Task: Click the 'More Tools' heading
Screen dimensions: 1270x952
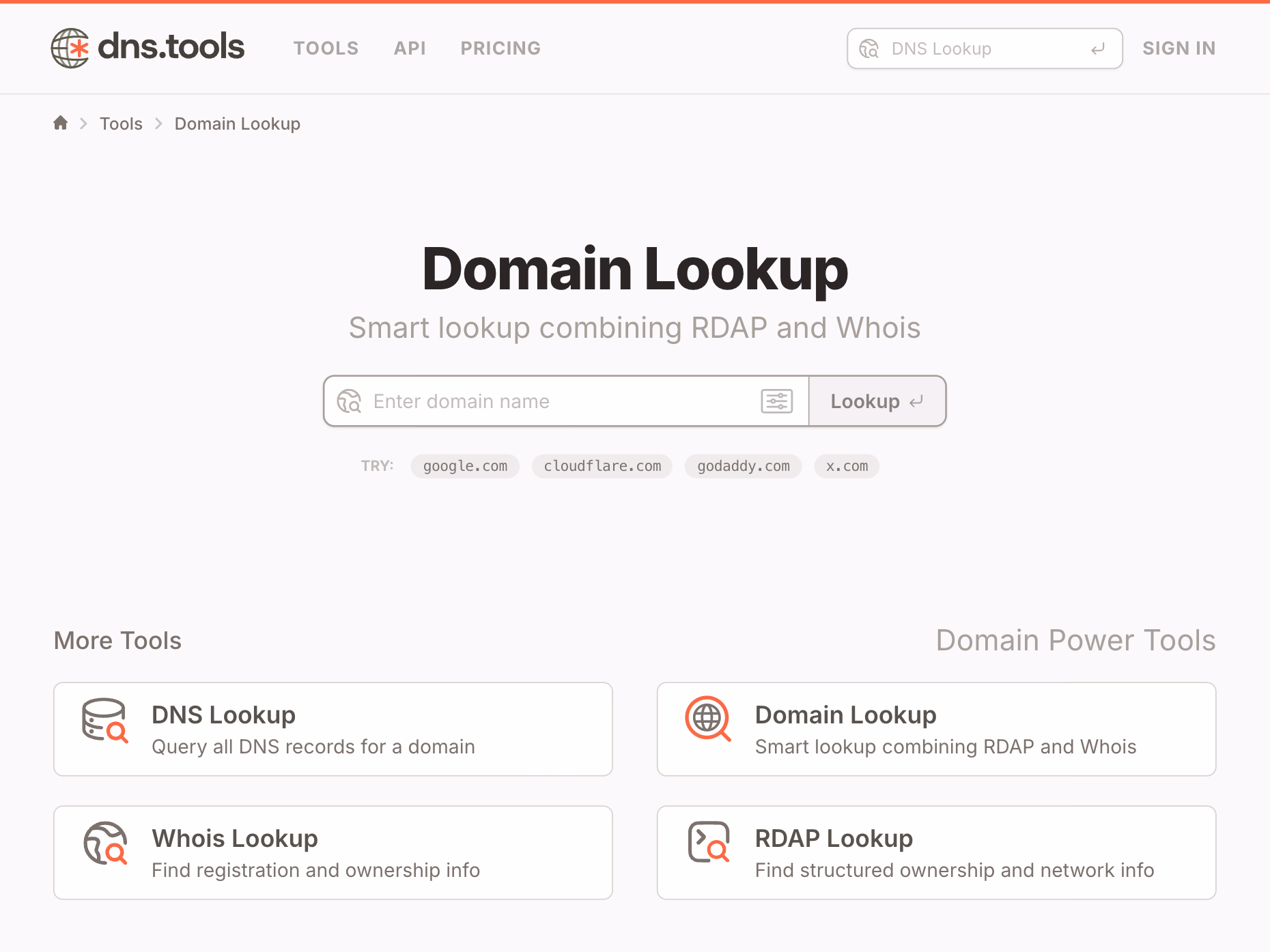Action: [117, 640]
